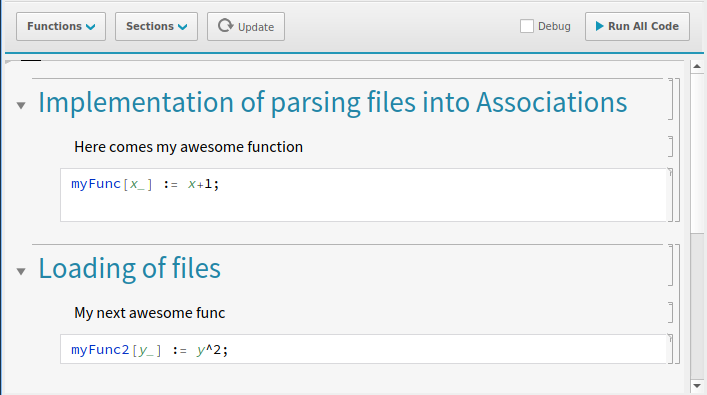The image size is (707, 395).
Task: Click the play icon in Run All Code
Action: tap(599, 26)
